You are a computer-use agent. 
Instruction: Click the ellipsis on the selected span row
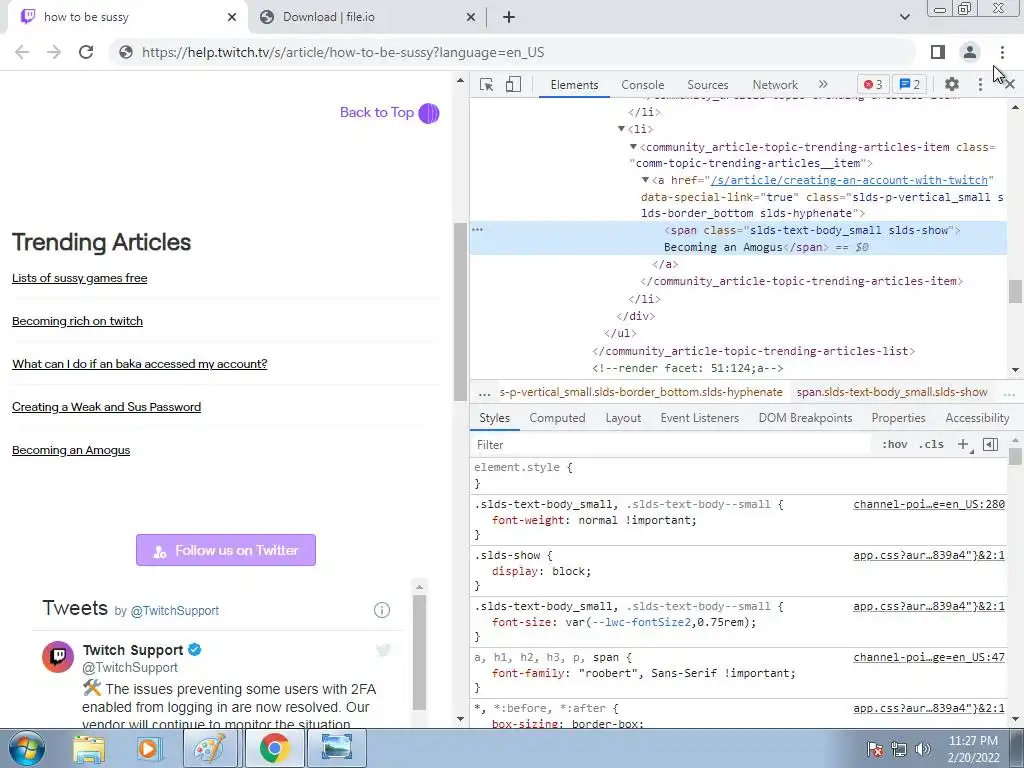477,230
